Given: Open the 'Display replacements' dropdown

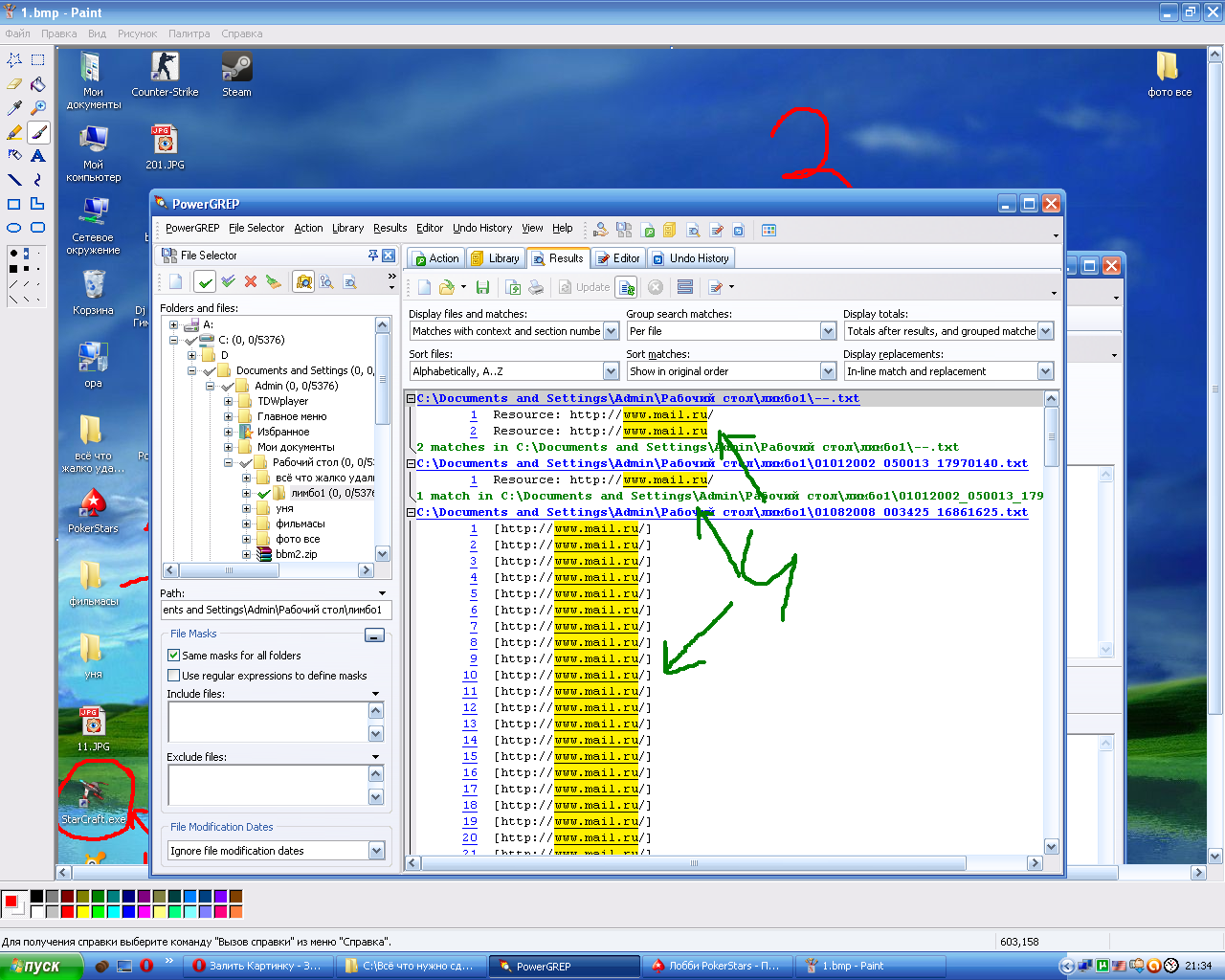Looking at the screenshot, I should tap(1045, 371).
